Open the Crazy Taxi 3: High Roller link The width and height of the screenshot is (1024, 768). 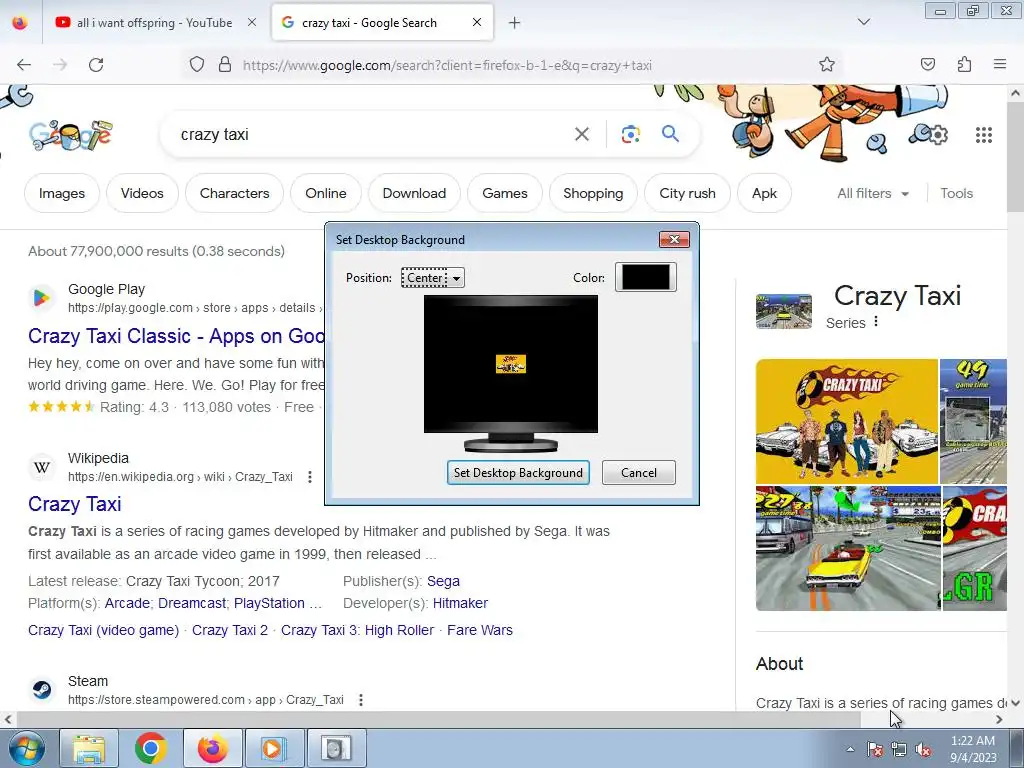click(357, 630)
